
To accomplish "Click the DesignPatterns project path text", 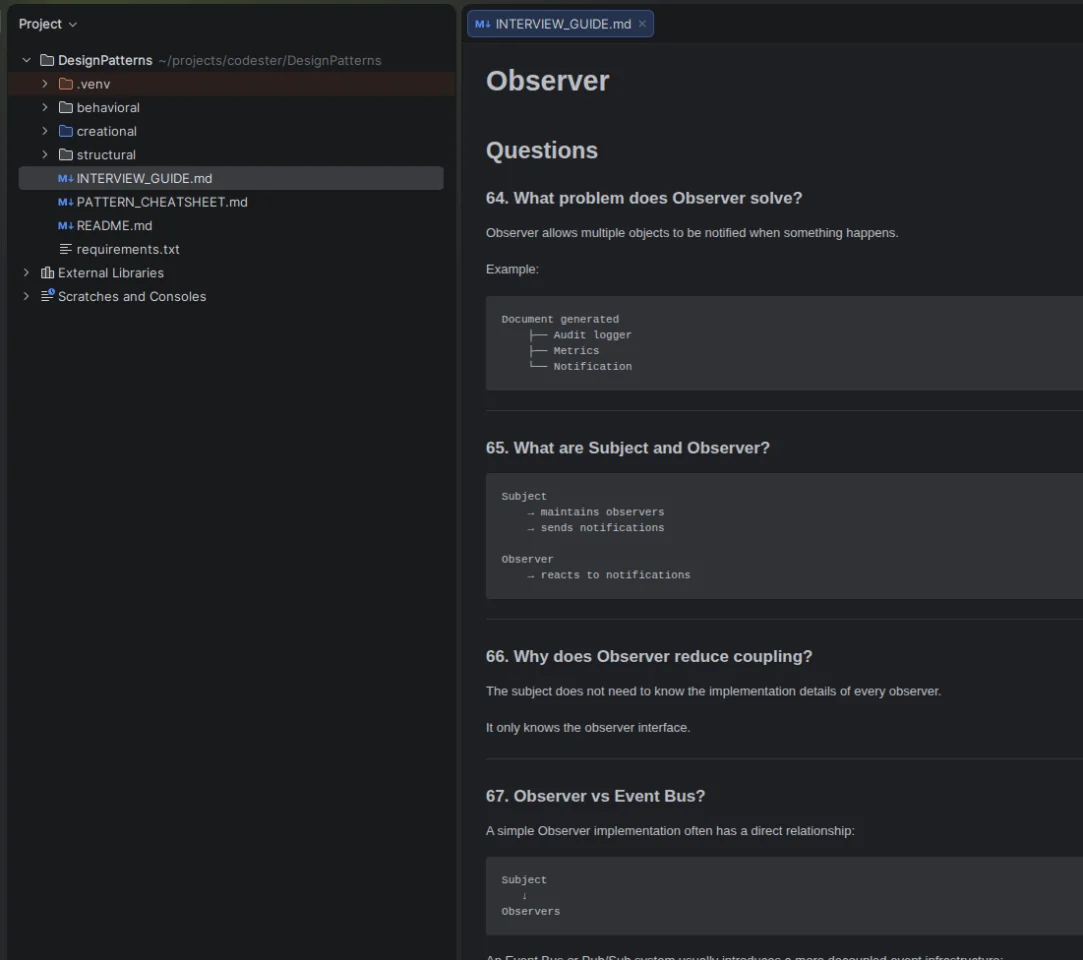I will pyautogui.click(x=269, y=60).
